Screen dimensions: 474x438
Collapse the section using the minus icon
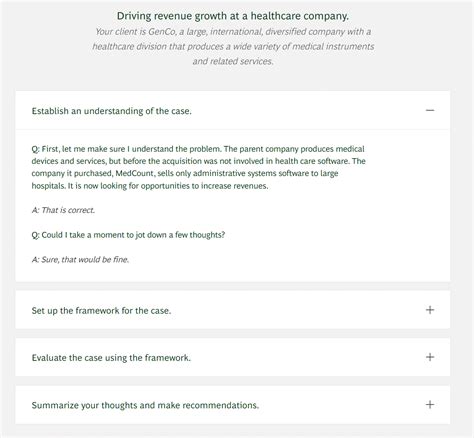point(430,110)
